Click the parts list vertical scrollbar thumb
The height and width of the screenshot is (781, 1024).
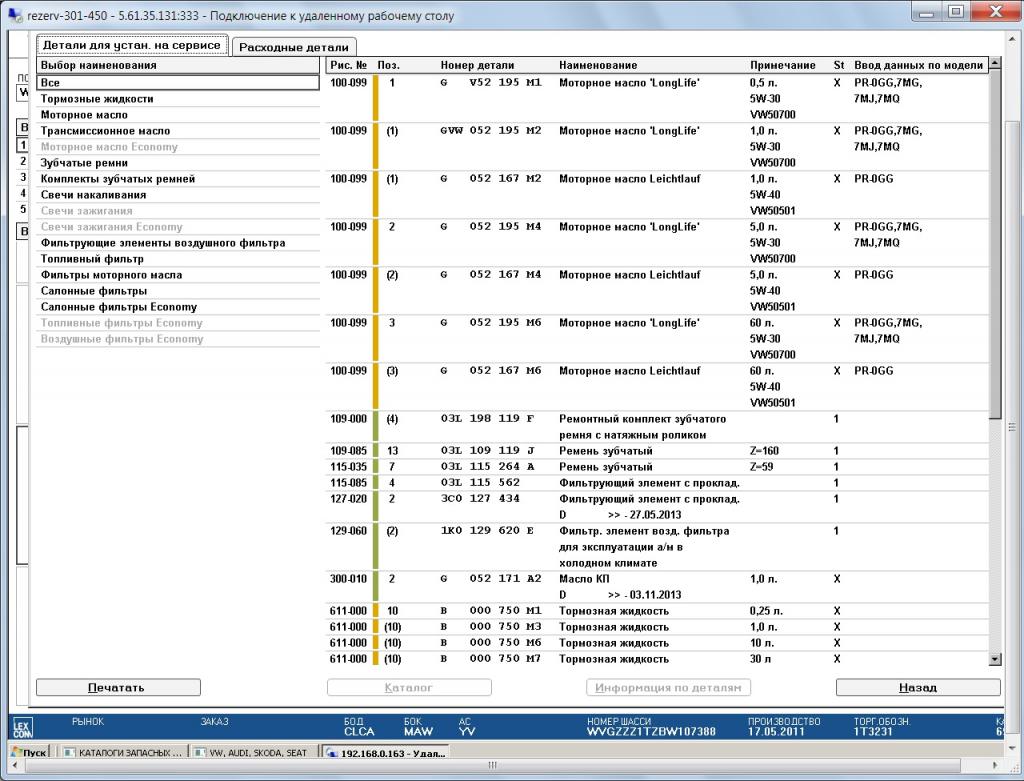click(x=995, y=244)
